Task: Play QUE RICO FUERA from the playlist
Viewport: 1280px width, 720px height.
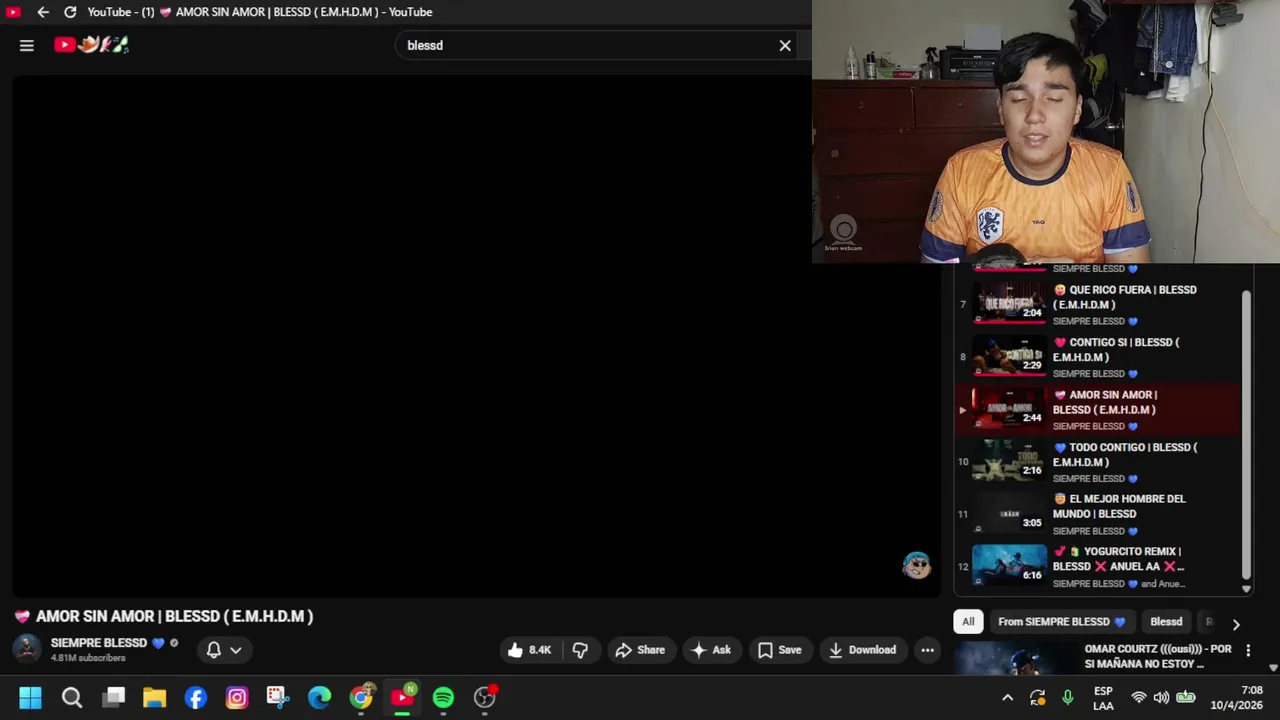Action: tap(1097, 304)
